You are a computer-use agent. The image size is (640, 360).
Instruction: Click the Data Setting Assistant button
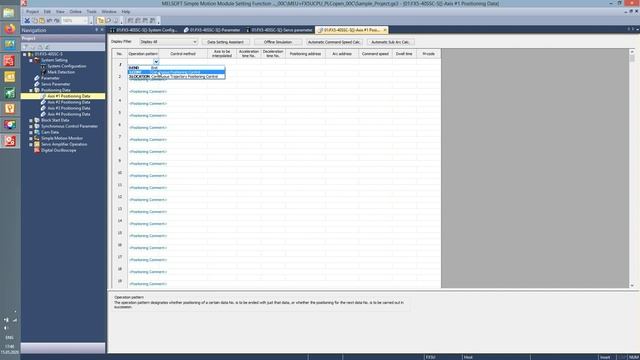pos(225,42)
